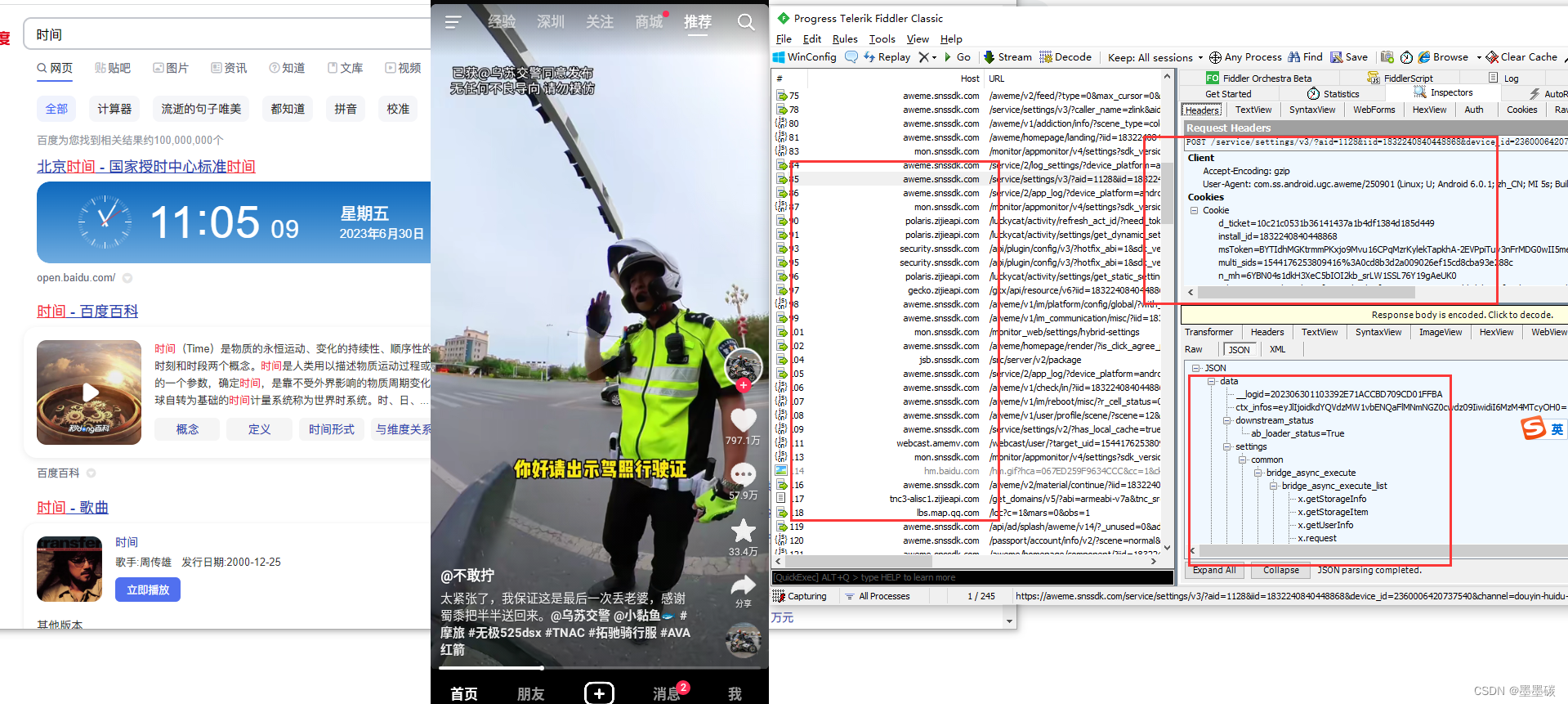
Task: Click the timer stopwatch icon in Fiddler toolbar
Action: click(x=1406, y=57)
